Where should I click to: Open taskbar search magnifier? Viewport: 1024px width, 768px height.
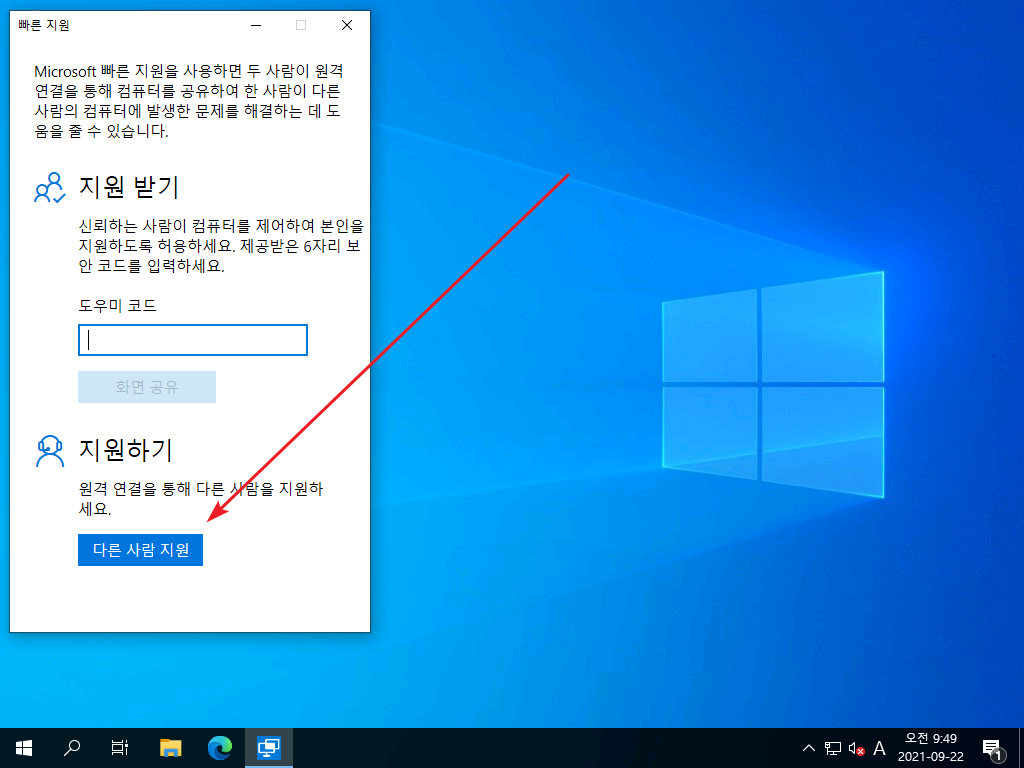click(72, 748)
